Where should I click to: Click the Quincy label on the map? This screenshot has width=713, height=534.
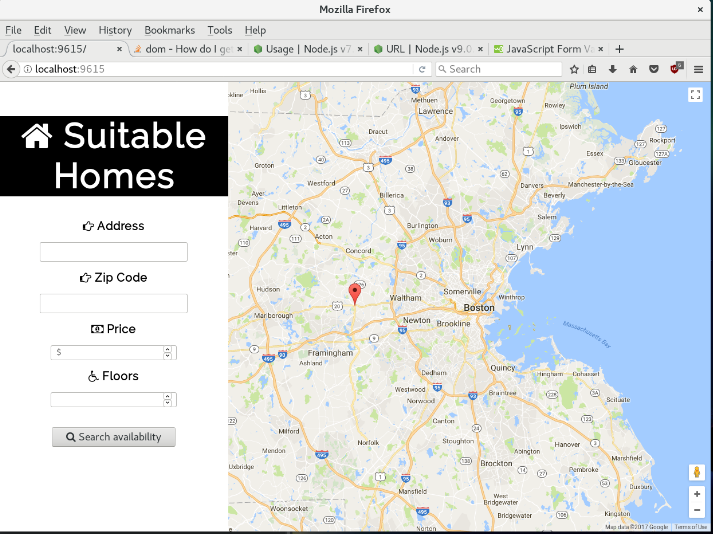502,368
